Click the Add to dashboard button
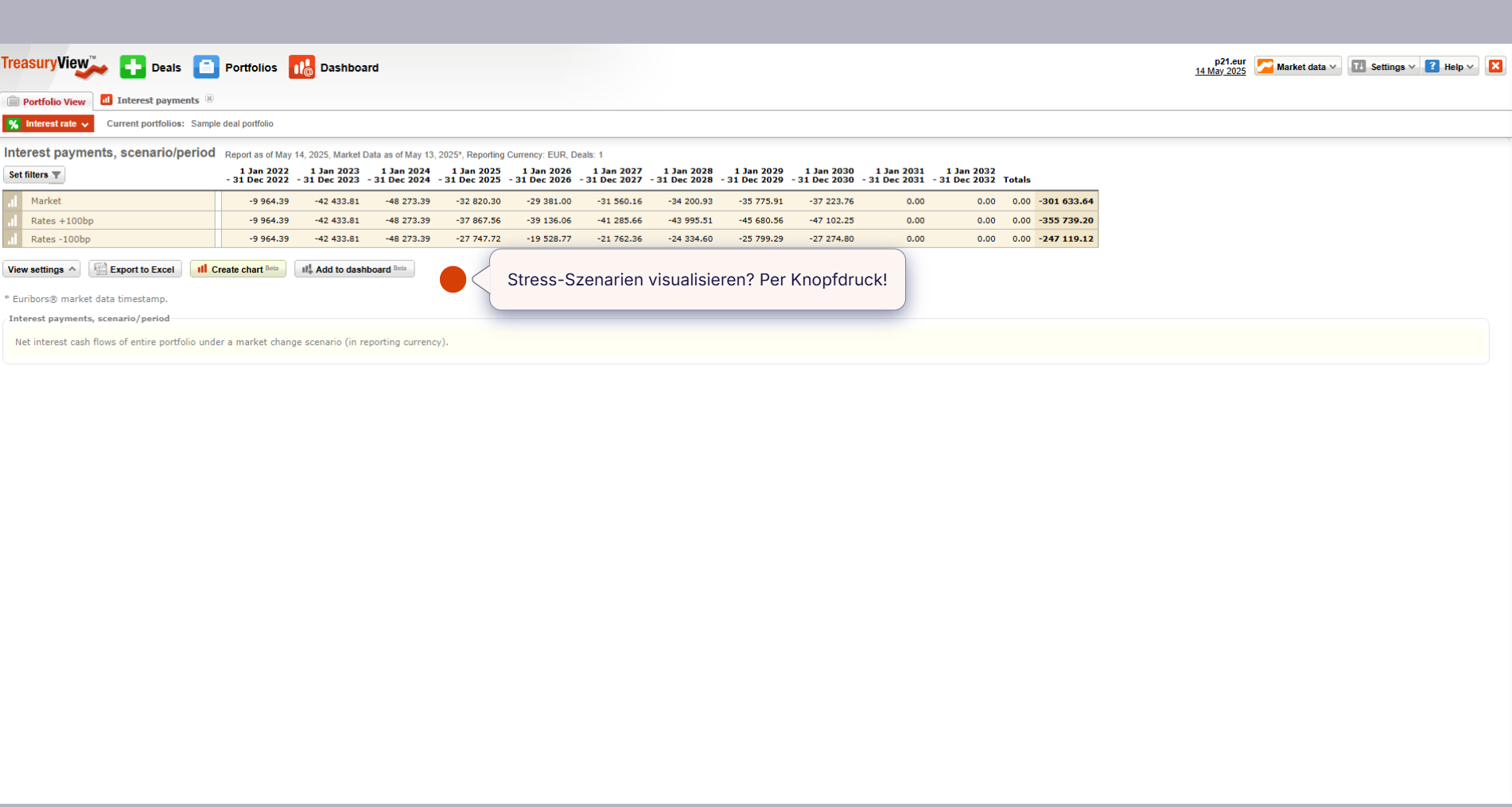1512x807 pixels. [354, 270]
